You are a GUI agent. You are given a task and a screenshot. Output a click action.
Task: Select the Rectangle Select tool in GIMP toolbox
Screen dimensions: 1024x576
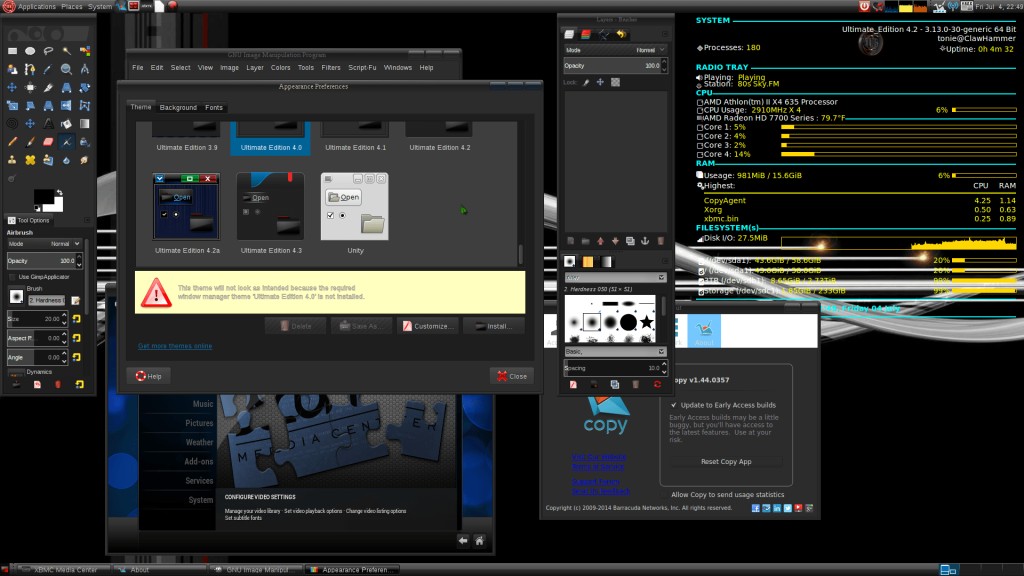12,51
